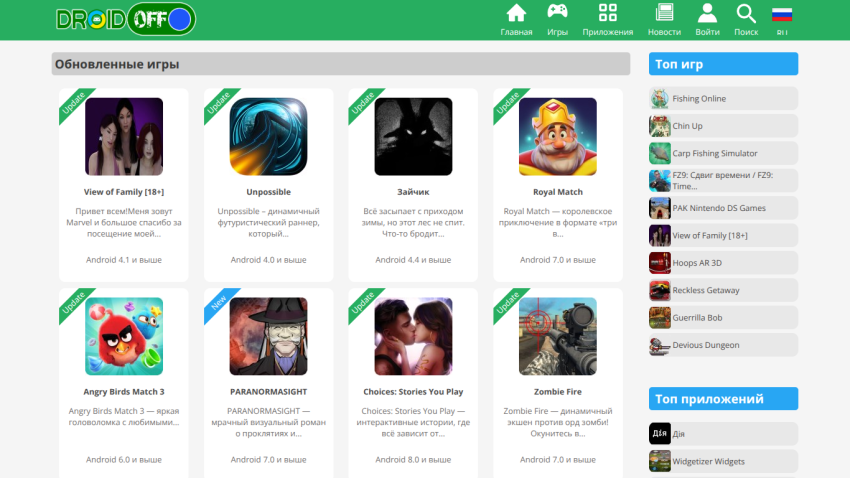Open the PARANORMASIGHT game thumbnail

click(268, 336)
